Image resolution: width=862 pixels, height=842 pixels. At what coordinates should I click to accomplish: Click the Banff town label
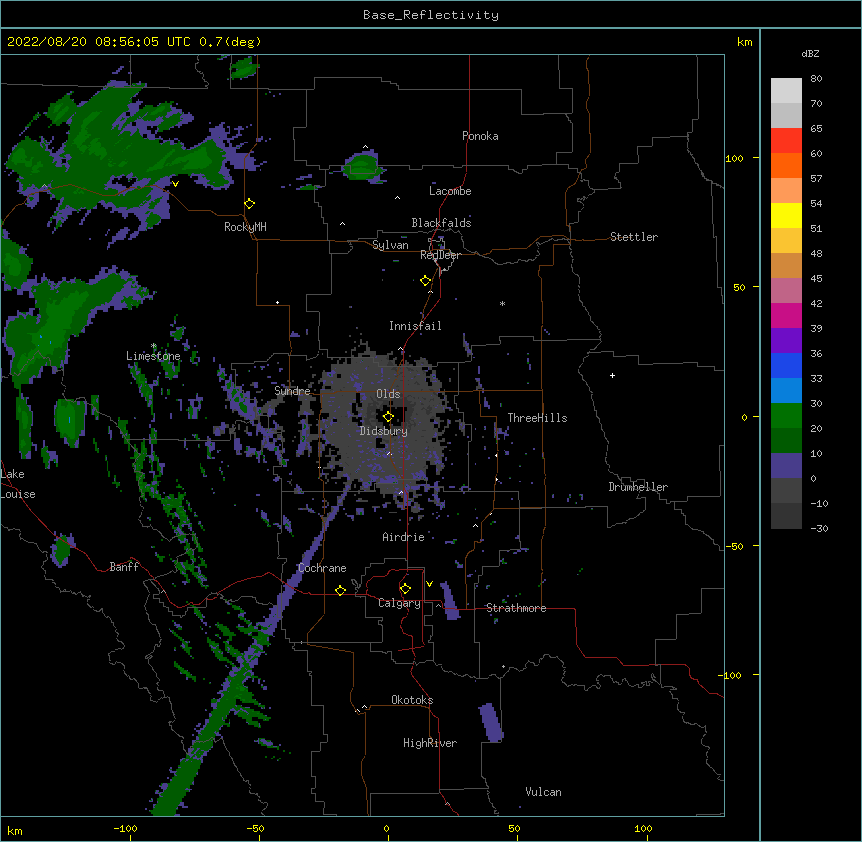click(x=124, y=567)
